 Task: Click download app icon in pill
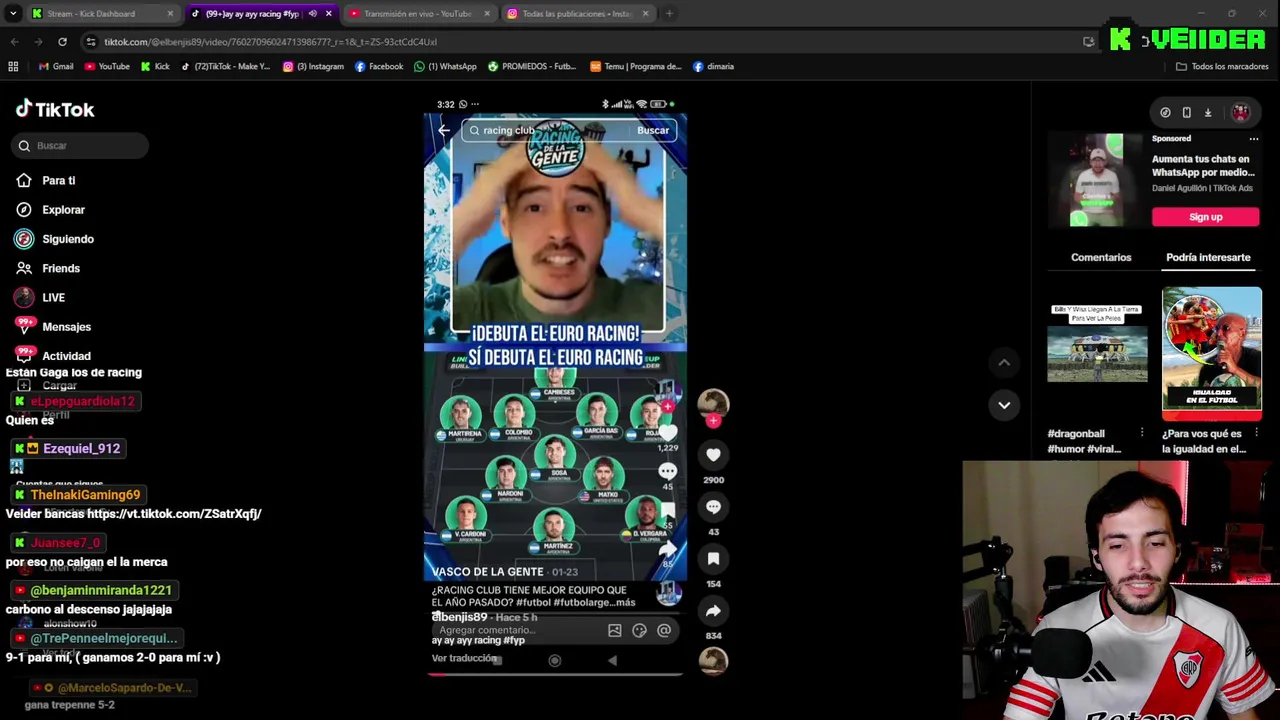(x=1208, y=113)
